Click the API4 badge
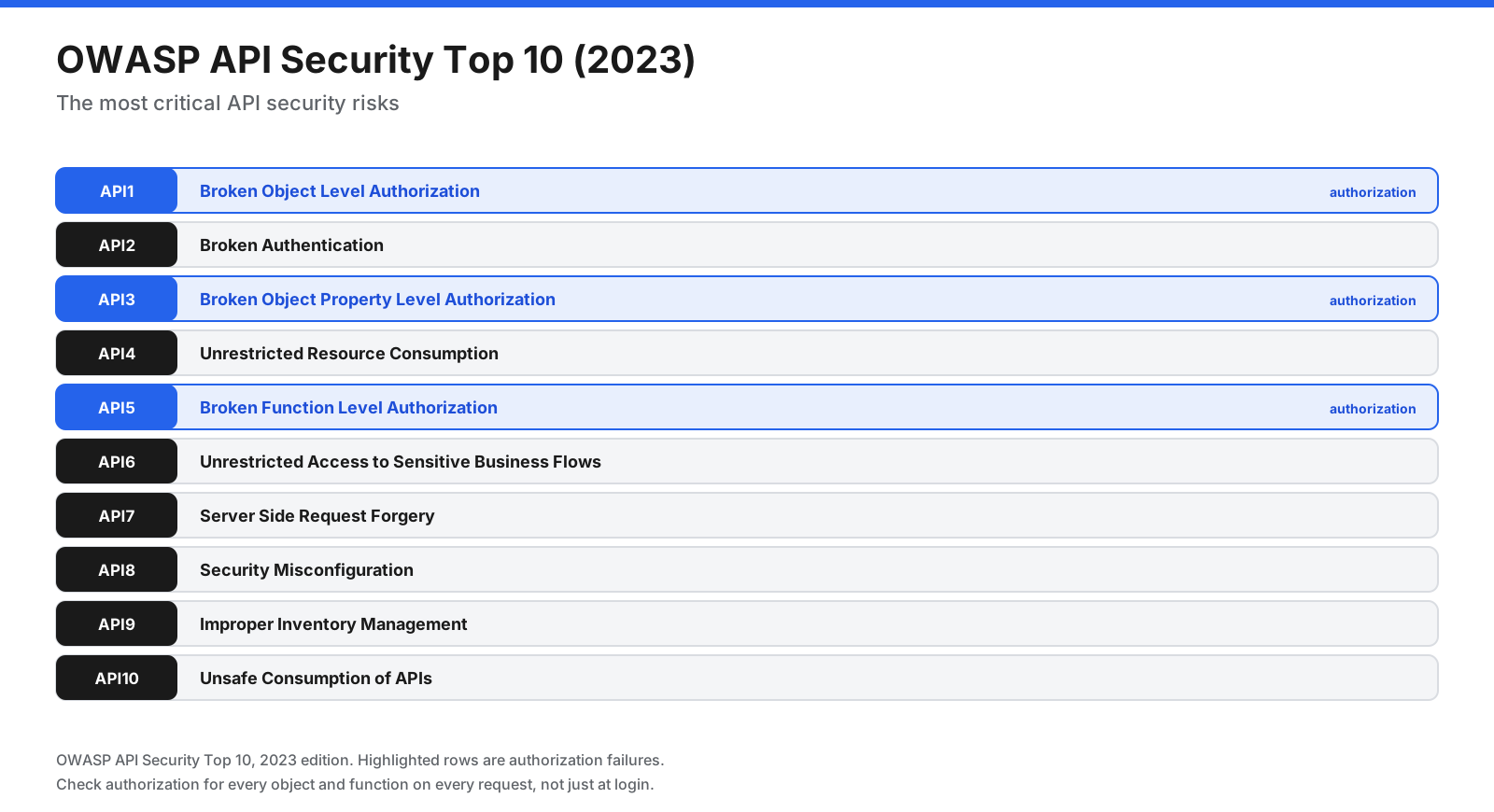Viewport: 1494px width, 812px height. [x=117, y=353]
